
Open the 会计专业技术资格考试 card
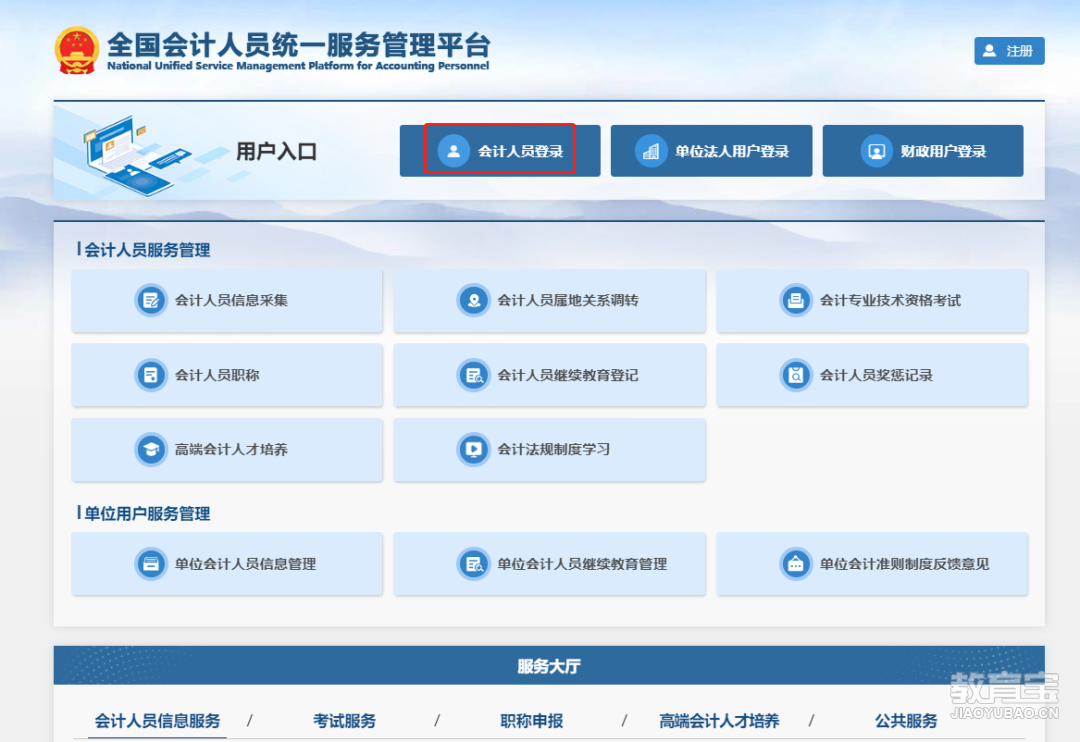pyautogui.click(x=872, y=301)
